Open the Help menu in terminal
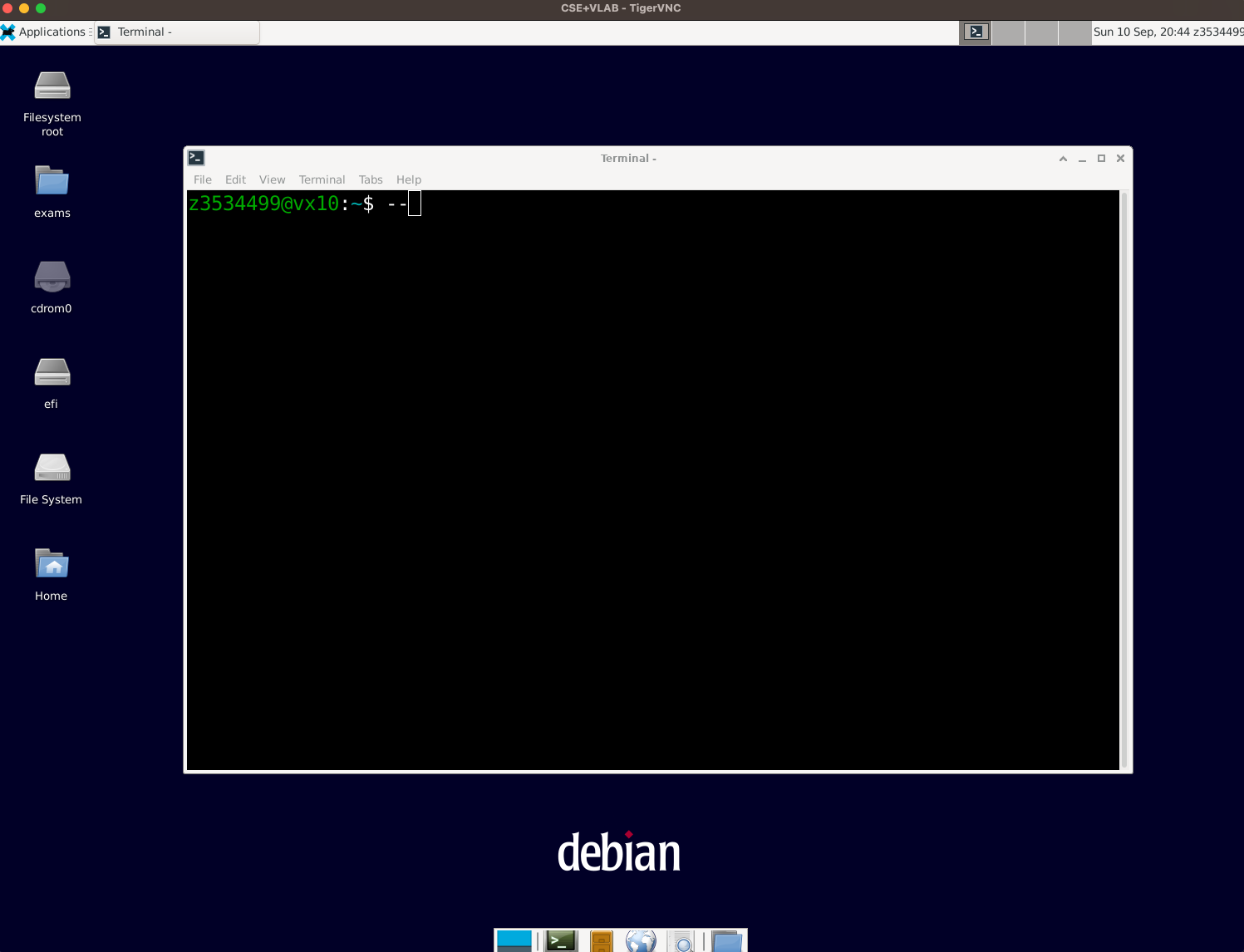1244x952 pixels. click(408, 179)
